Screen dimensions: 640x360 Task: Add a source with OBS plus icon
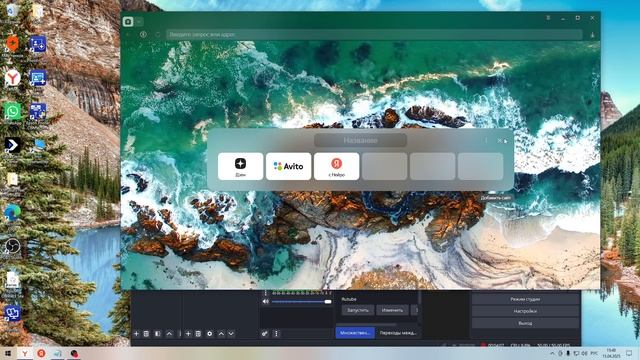[188, 333]
